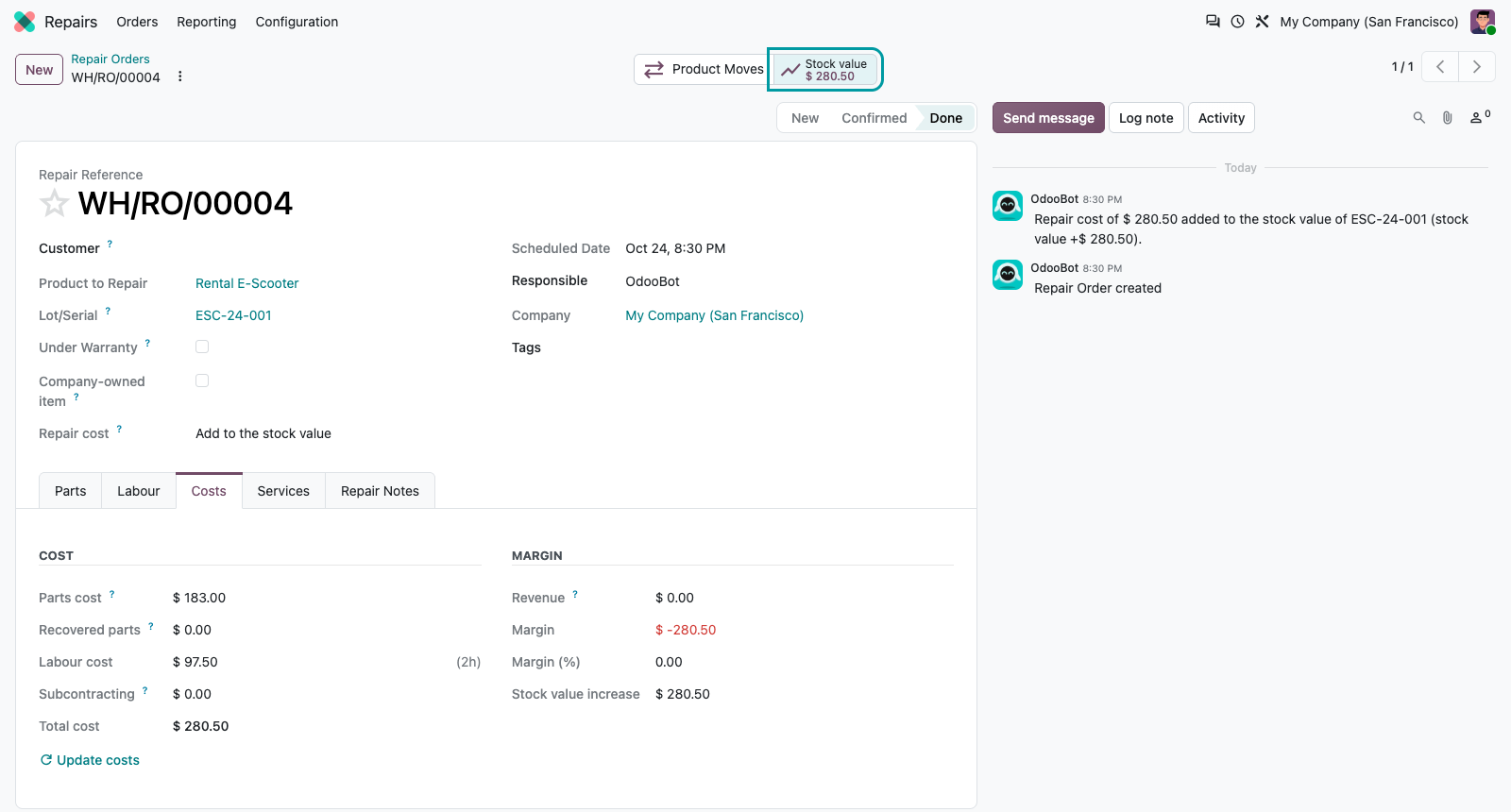Open the ESC-24-001 lot/serial link
The image size is (1511, 812).
(x=233, y=315)
